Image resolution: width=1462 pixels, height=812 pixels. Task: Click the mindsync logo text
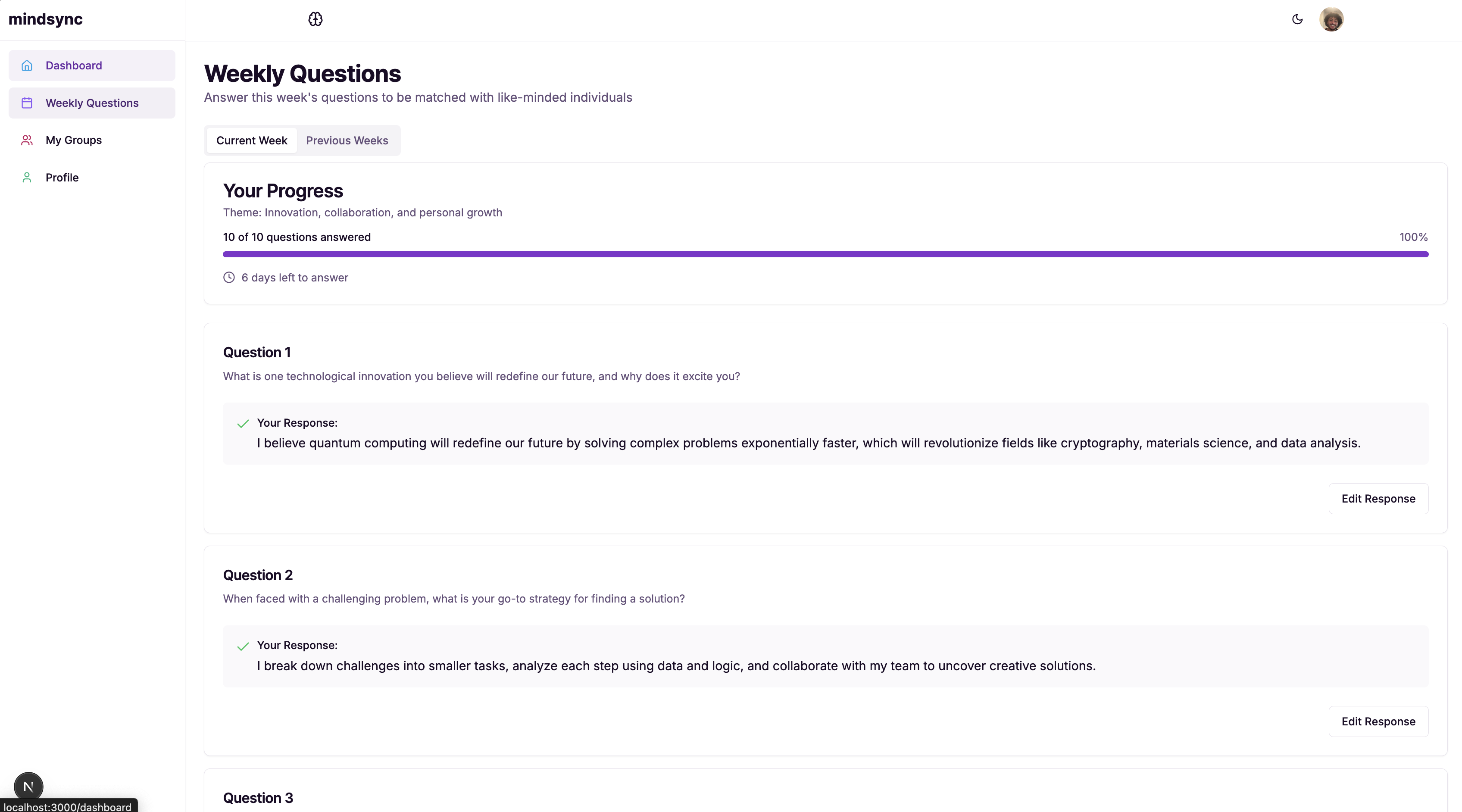(x=45, y=19)
